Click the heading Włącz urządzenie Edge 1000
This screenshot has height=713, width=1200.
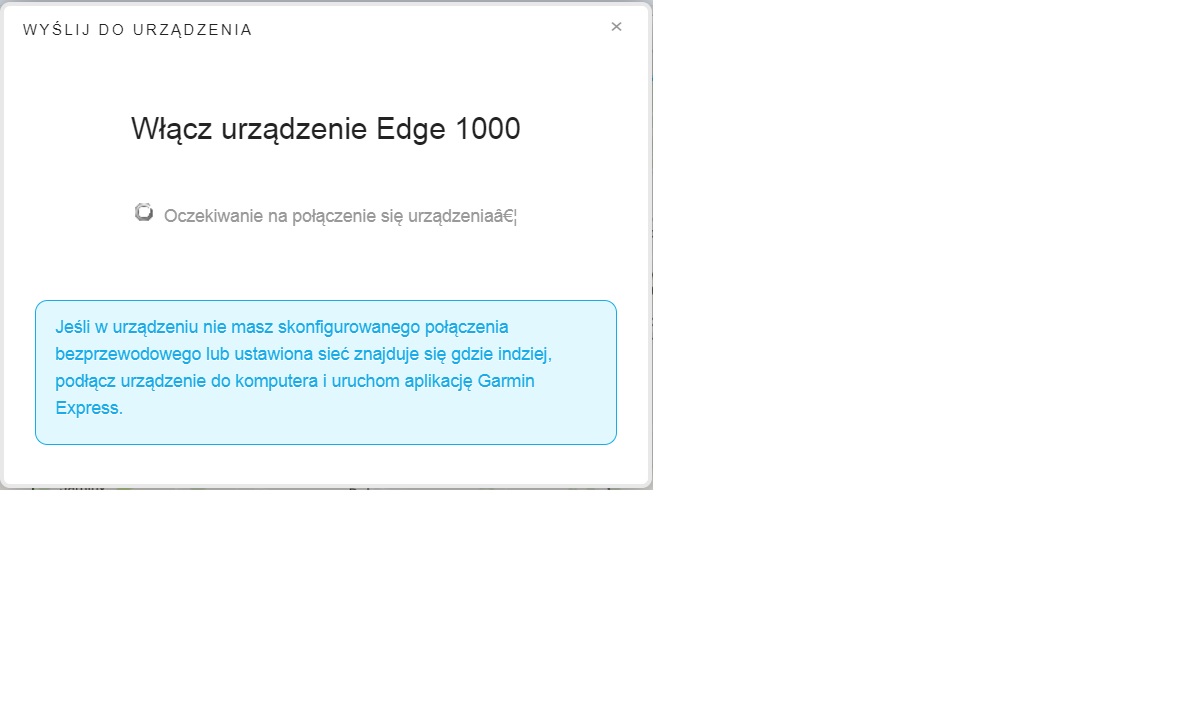pyautogui.click(x=326, y=129)
